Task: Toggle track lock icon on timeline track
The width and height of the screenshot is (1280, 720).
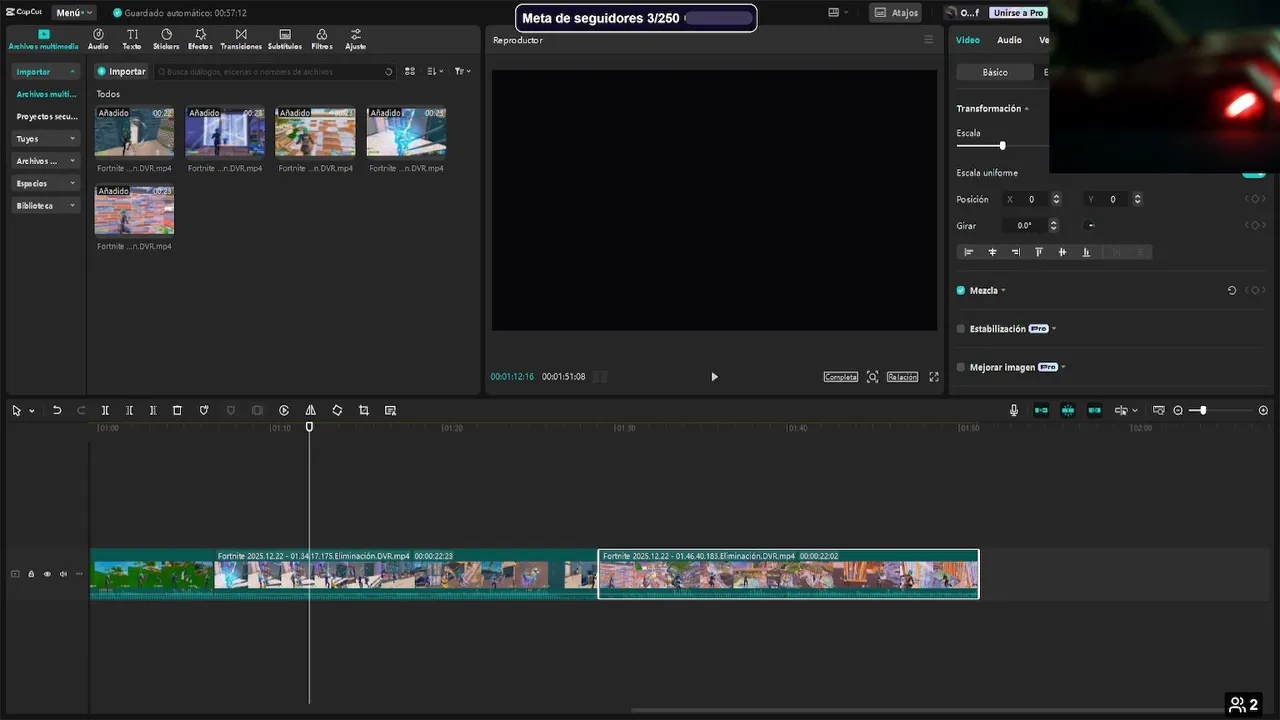Action: 31,574
